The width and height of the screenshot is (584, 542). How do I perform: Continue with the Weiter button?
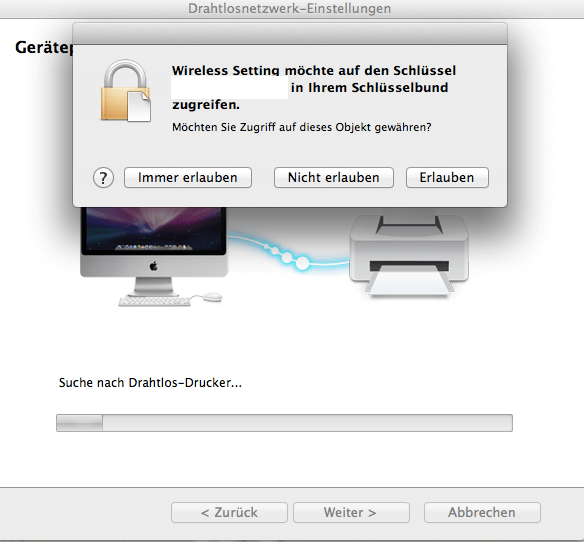351,512
